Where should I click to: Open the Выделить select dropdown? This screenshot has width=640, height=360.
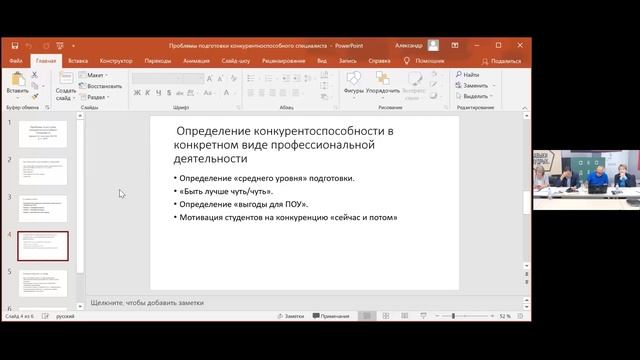coord(474,96)
